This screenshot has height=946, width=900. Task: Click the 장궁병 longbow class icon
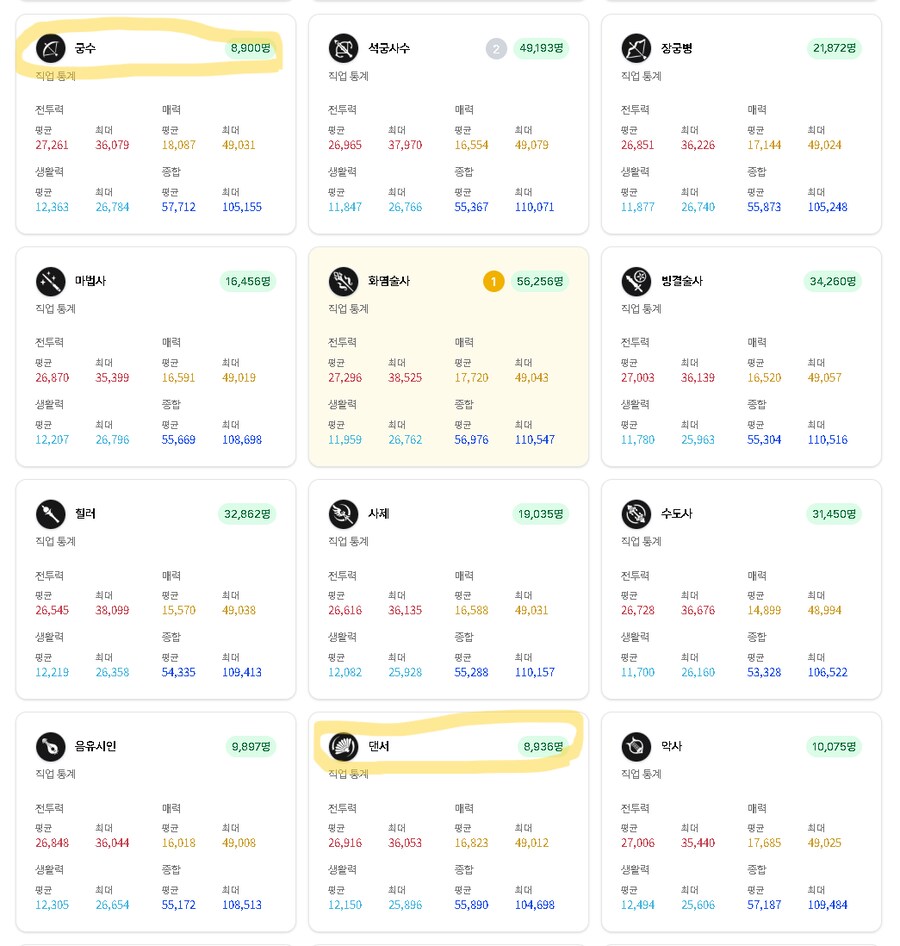[x=636, y=48]
